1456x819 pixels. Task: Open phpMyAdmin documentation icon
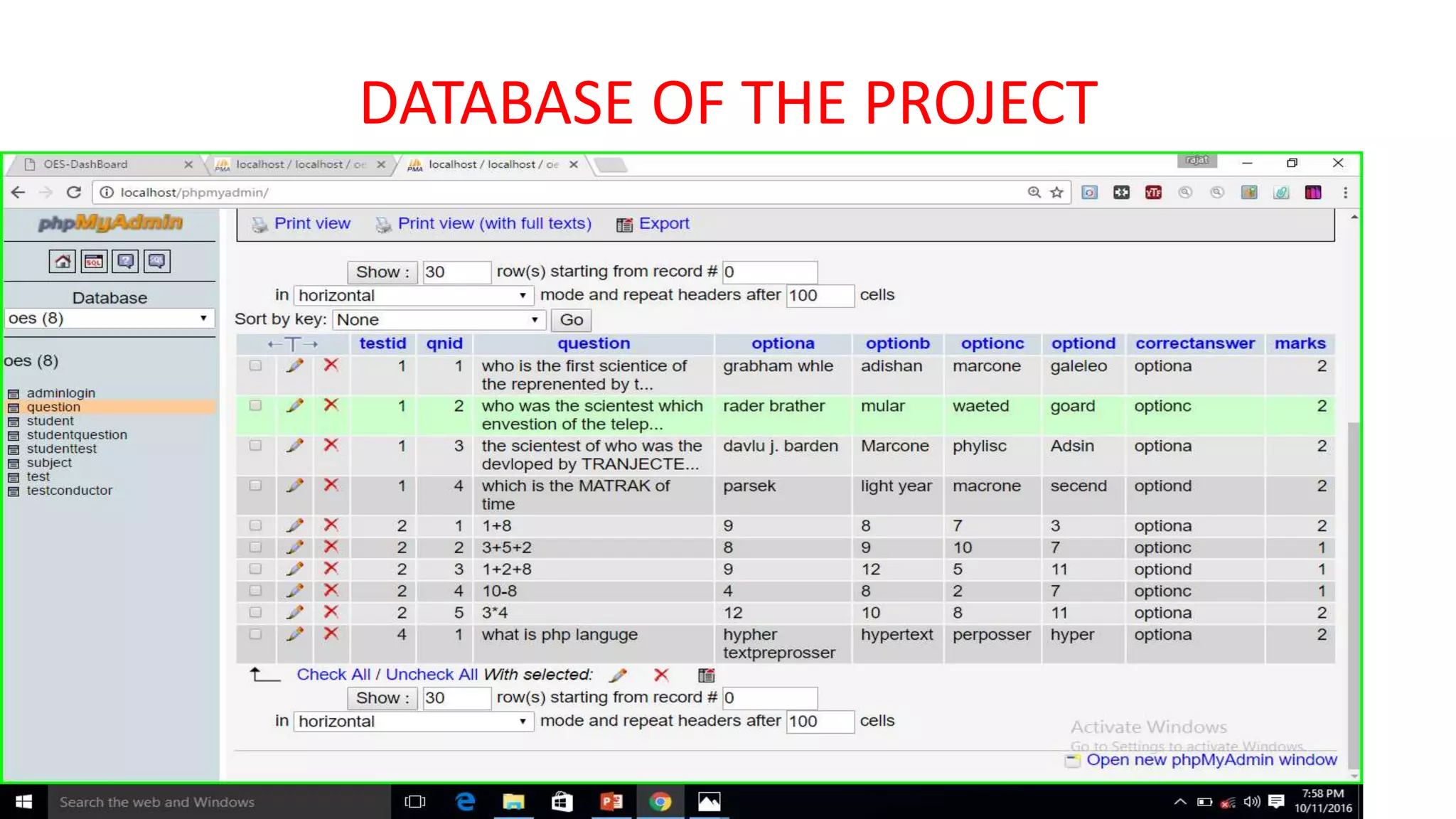[125, 262]
